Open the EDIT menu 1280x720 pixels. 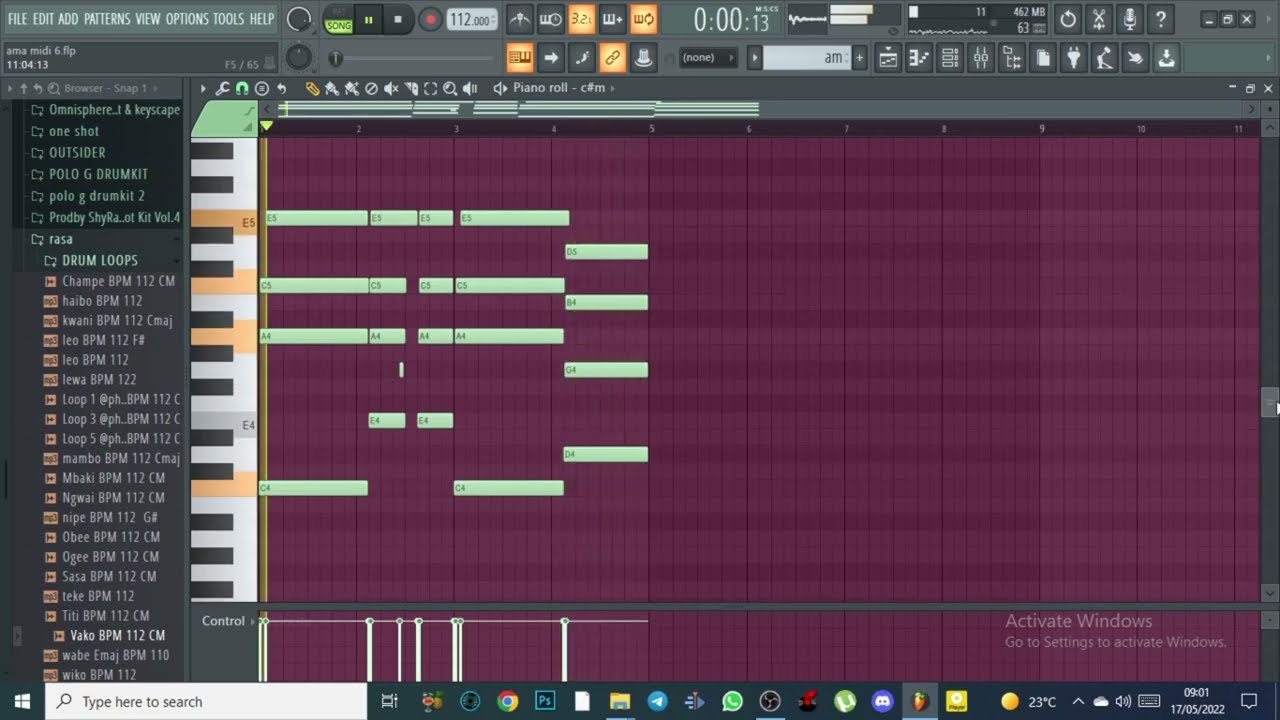pyautogui.click(x=43, y=19)
